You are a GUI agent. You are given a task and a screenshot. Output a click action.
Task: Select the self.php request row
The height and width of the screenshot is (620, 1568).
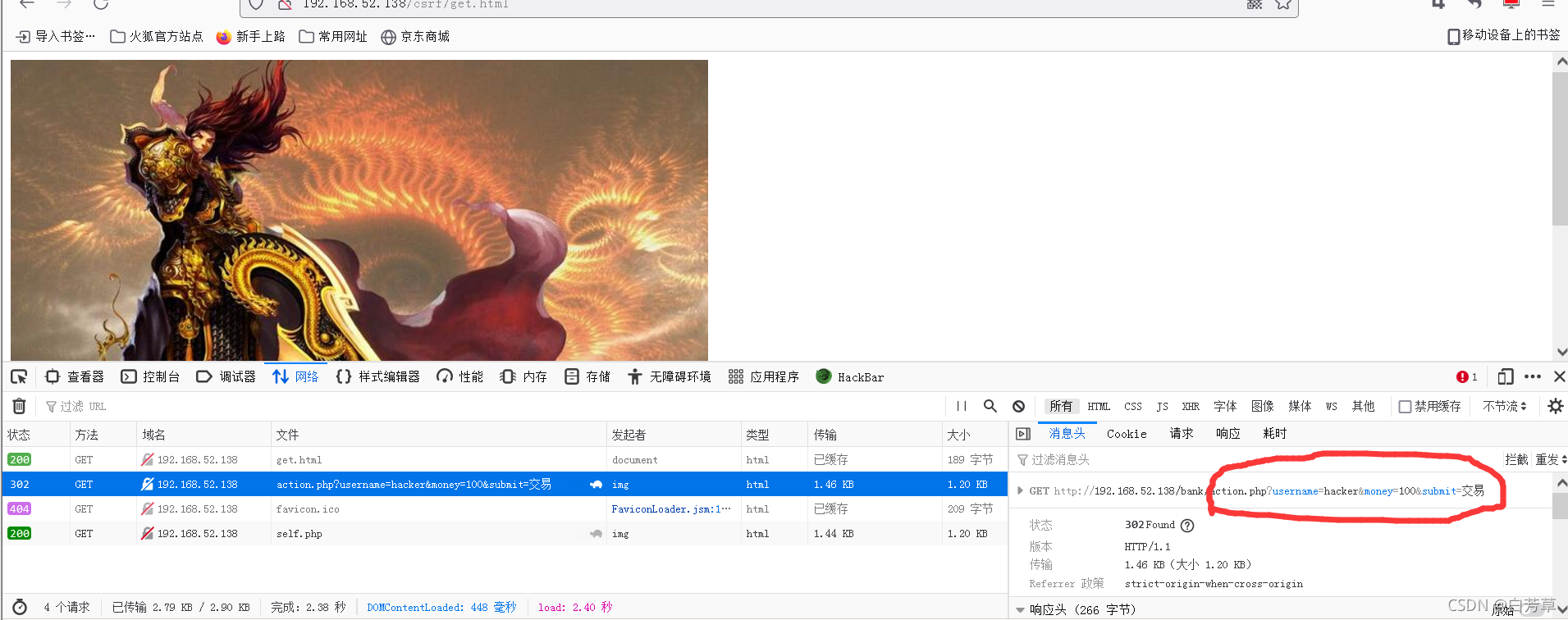pos(505,533)
